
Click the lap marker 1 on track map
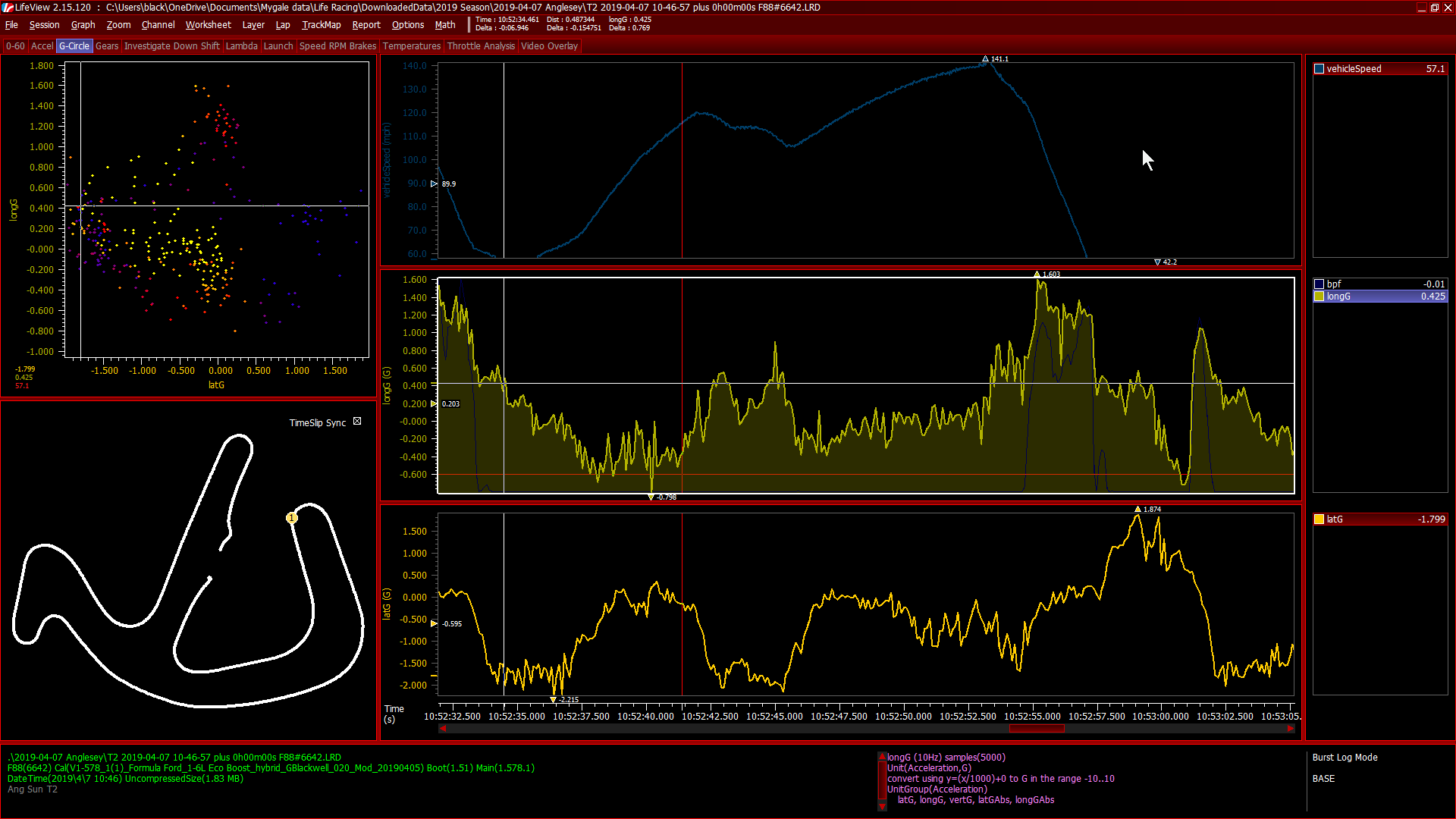coord(291,518)
